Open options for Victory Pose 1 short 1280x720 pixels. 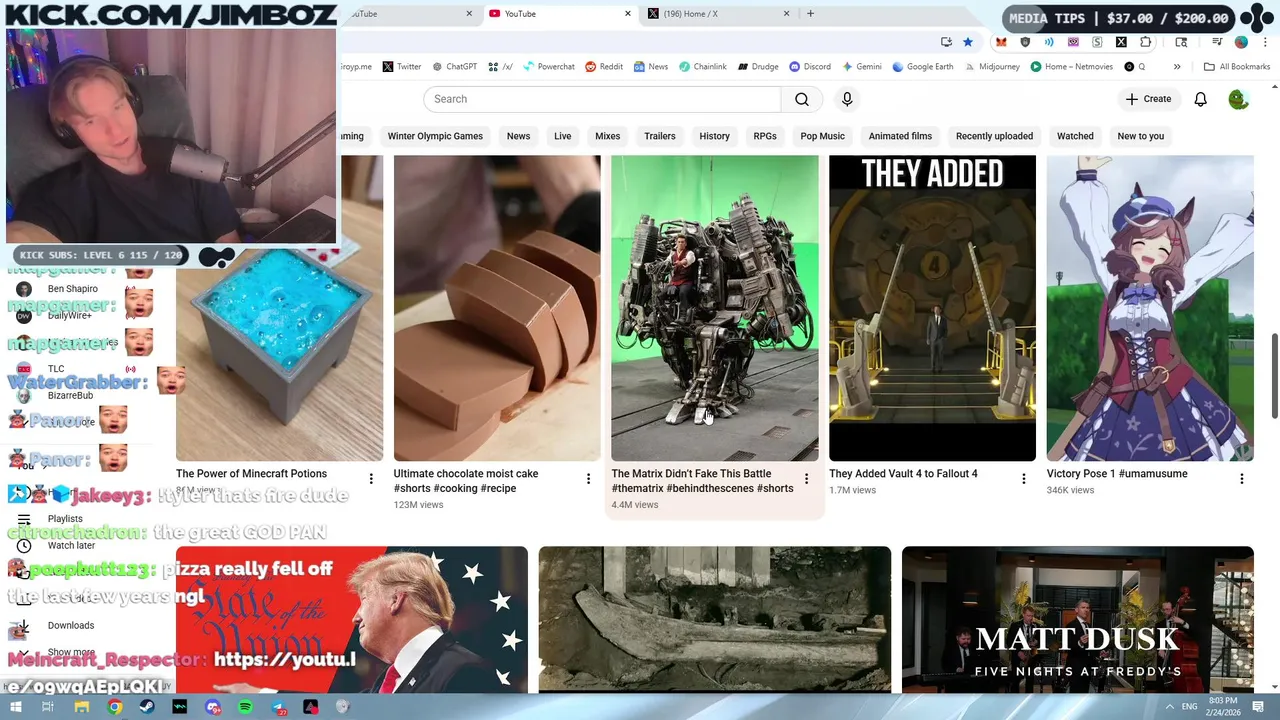pyautogui.click(x=1241, y=479)
